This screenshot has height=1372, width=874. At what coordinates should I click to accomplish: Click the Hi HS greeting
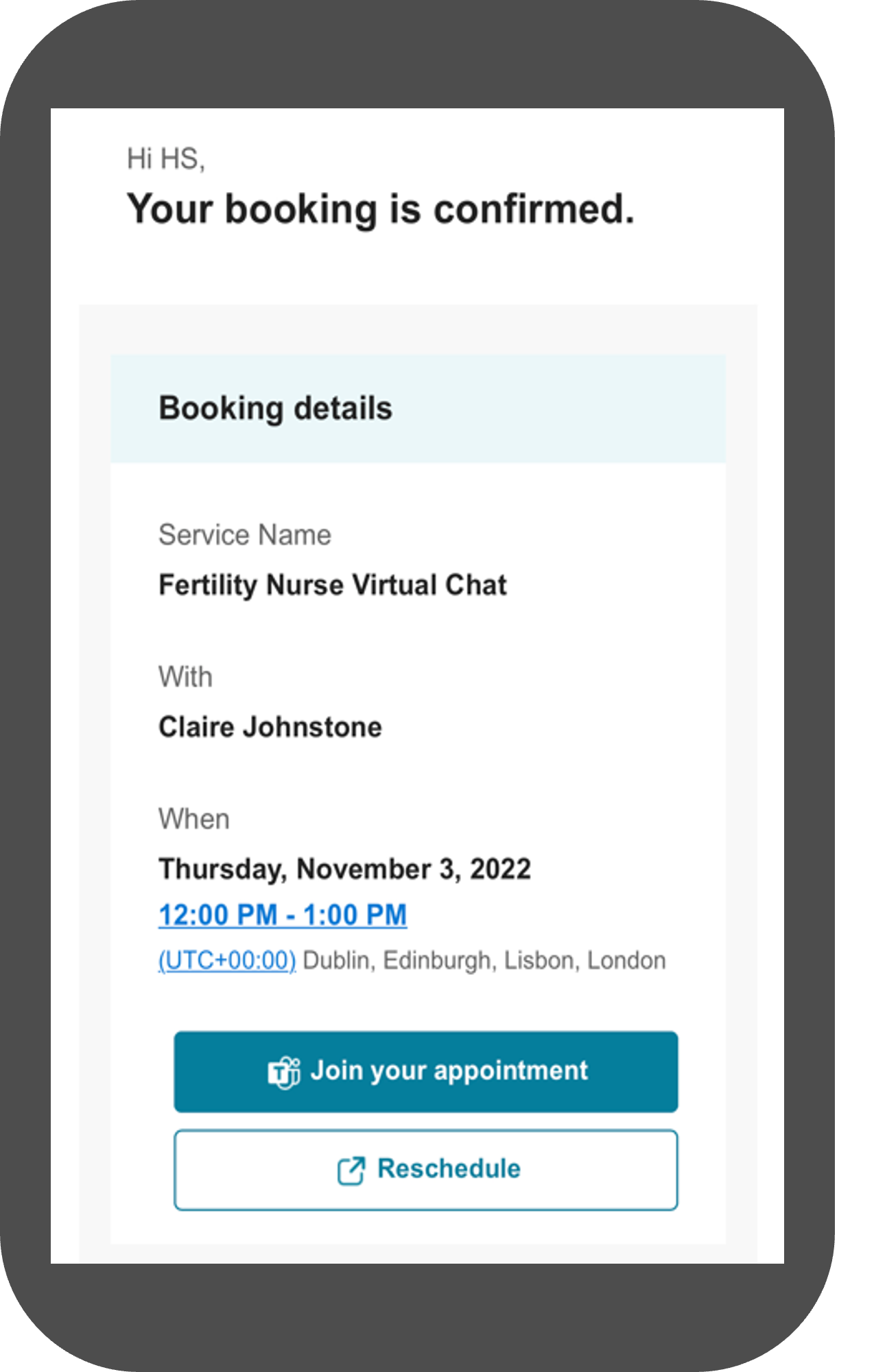166,159
